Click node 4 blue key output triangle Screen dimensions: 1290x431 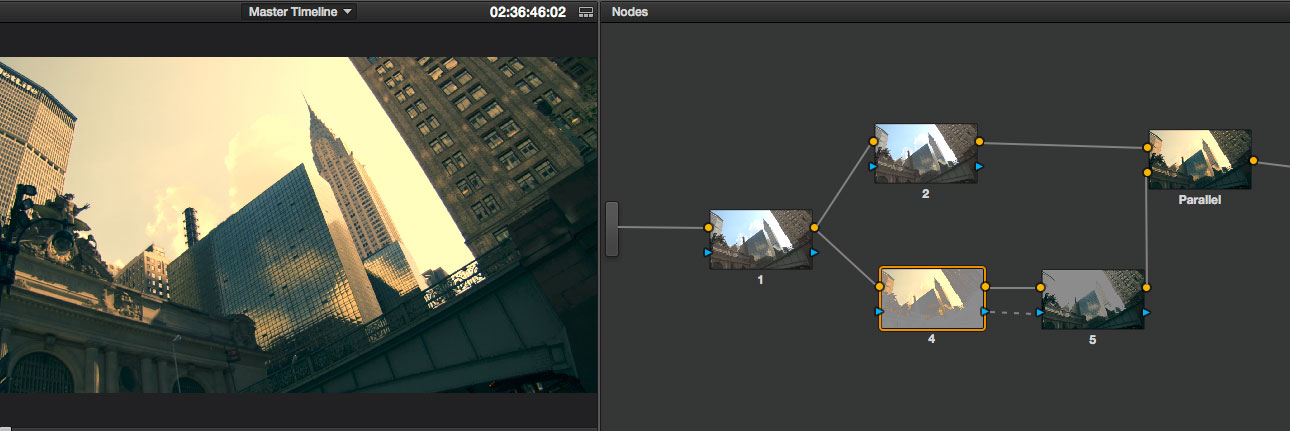[986, 312]
